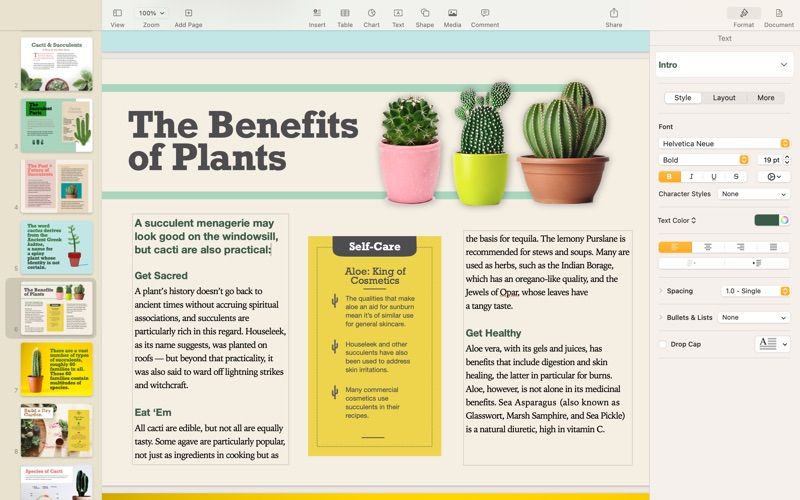Click The Benefits of Plants heading
Viewport: 800px width, 500px height.
tap(243, 141)
